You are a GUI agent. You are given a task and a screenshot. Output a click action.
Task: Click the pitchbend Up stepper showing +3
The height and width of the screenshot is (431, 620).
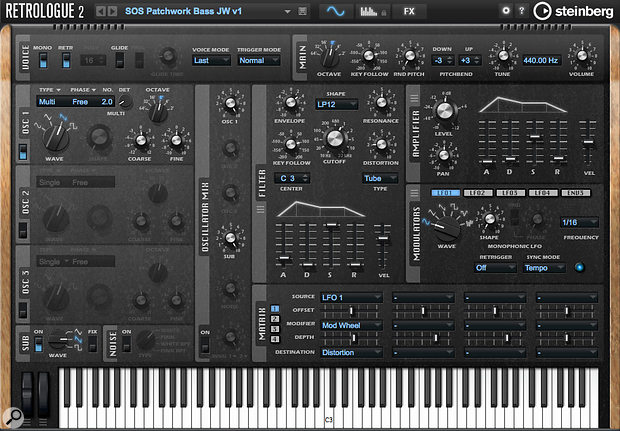470,60
